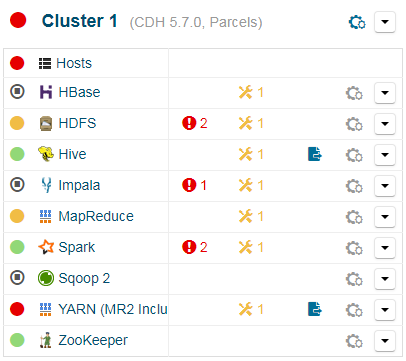Open the Cluster 1 title link

(79, 21)
